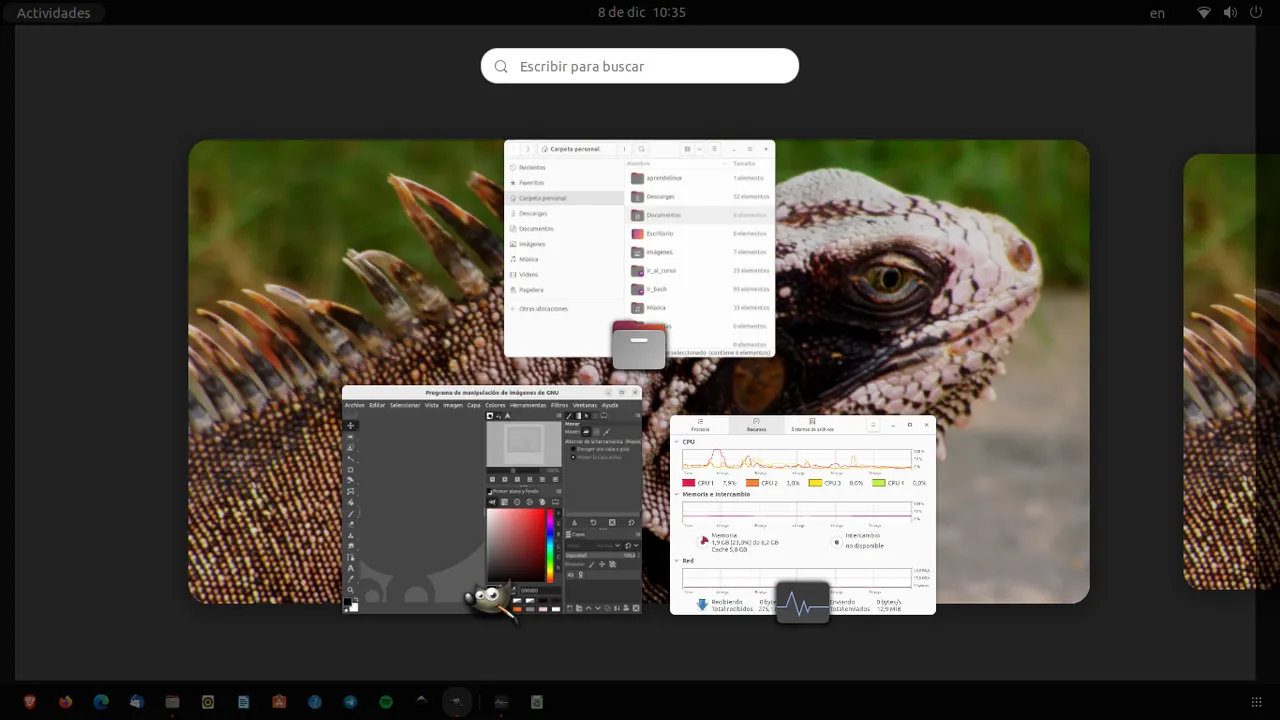This screenshot has width=1280, height=720.
Task: Launch Microsoft Edge from the dock
Action: [101, 702]
